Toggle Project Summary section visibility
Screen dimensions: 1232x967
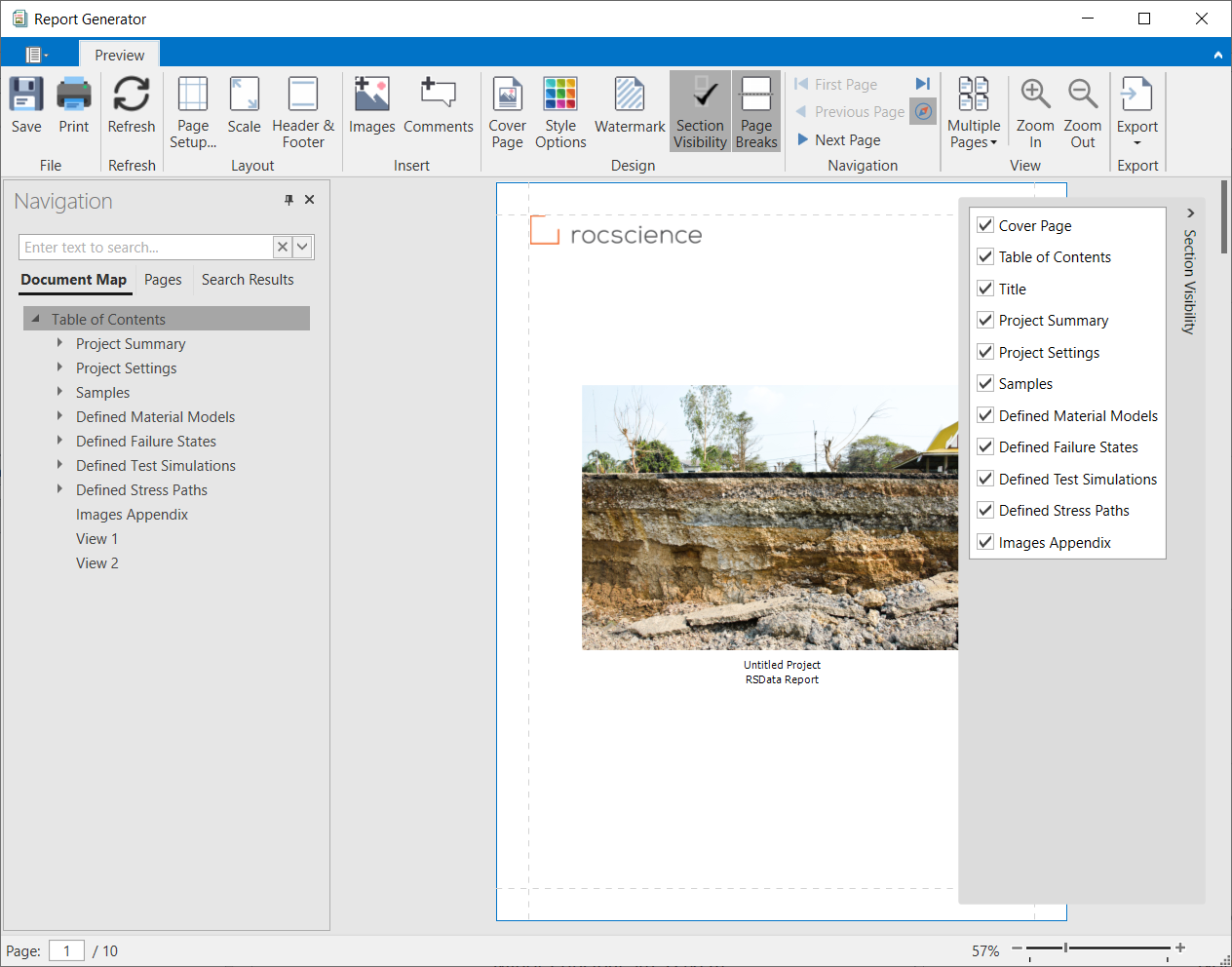tap(985, 321)
